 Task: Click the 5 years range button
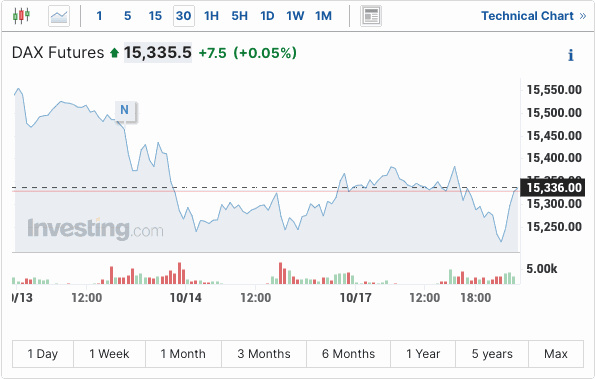click(492, 354)
